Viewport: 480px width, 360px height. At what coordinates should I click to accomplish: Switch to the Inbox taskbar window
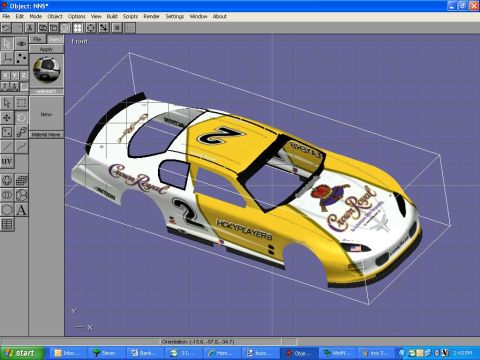tap(68, 353)
